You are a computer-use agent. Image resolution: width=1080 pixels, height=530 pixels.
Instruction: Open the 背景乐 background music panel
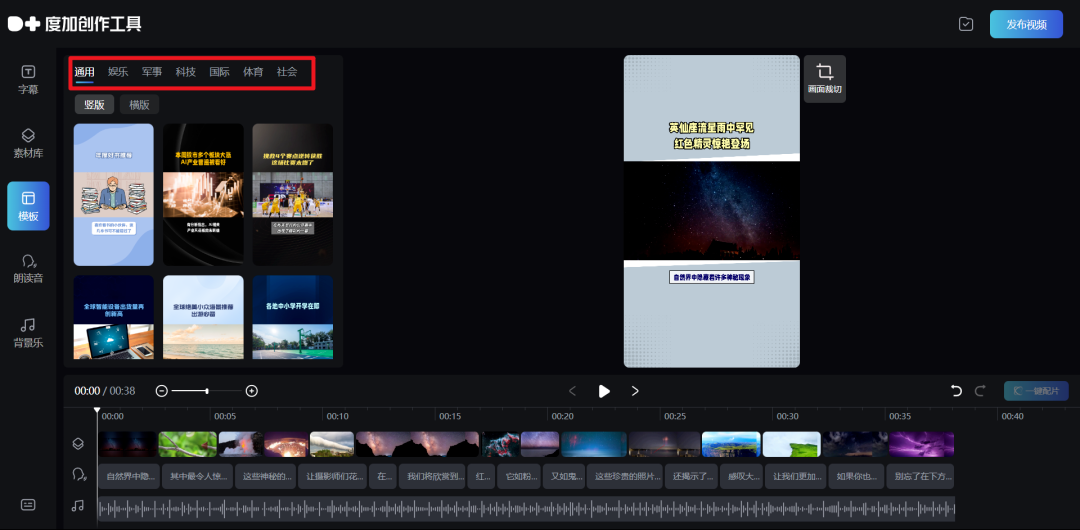click(x=28, y=332)
